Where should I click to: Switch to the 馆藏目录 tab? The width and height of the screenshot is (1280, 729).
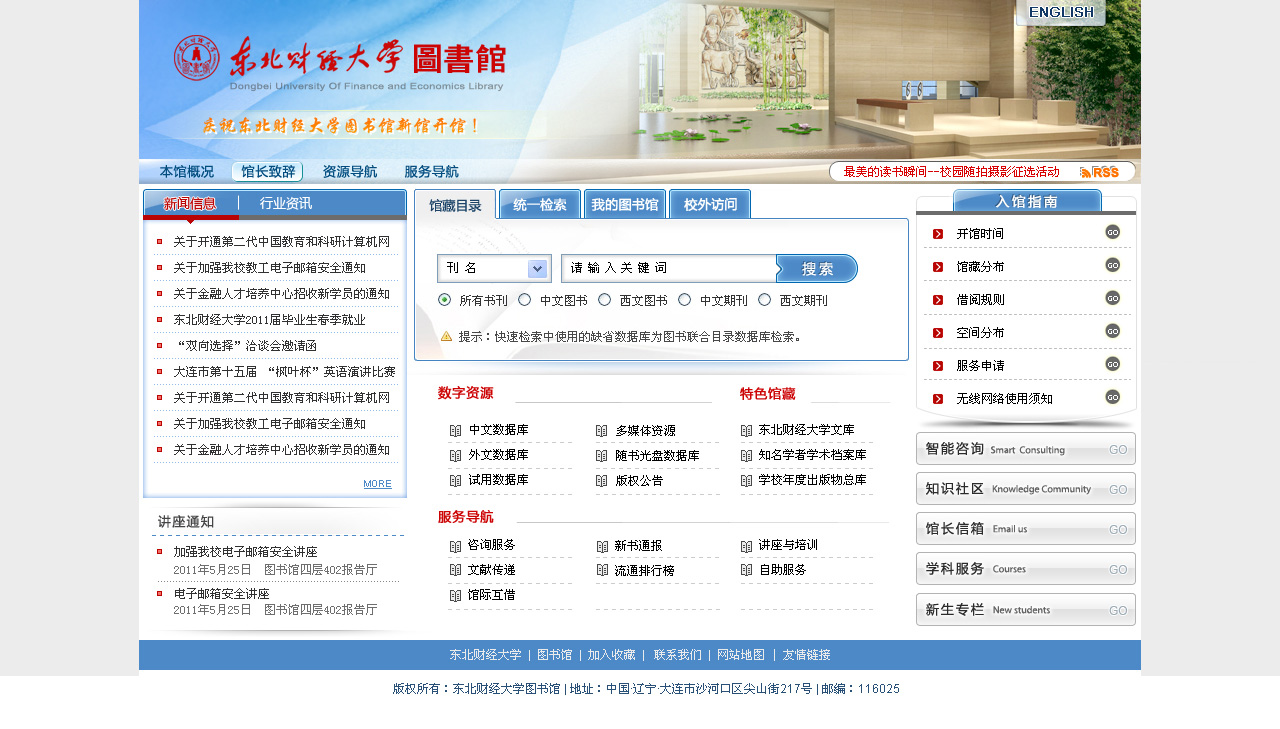click(455, 205)
